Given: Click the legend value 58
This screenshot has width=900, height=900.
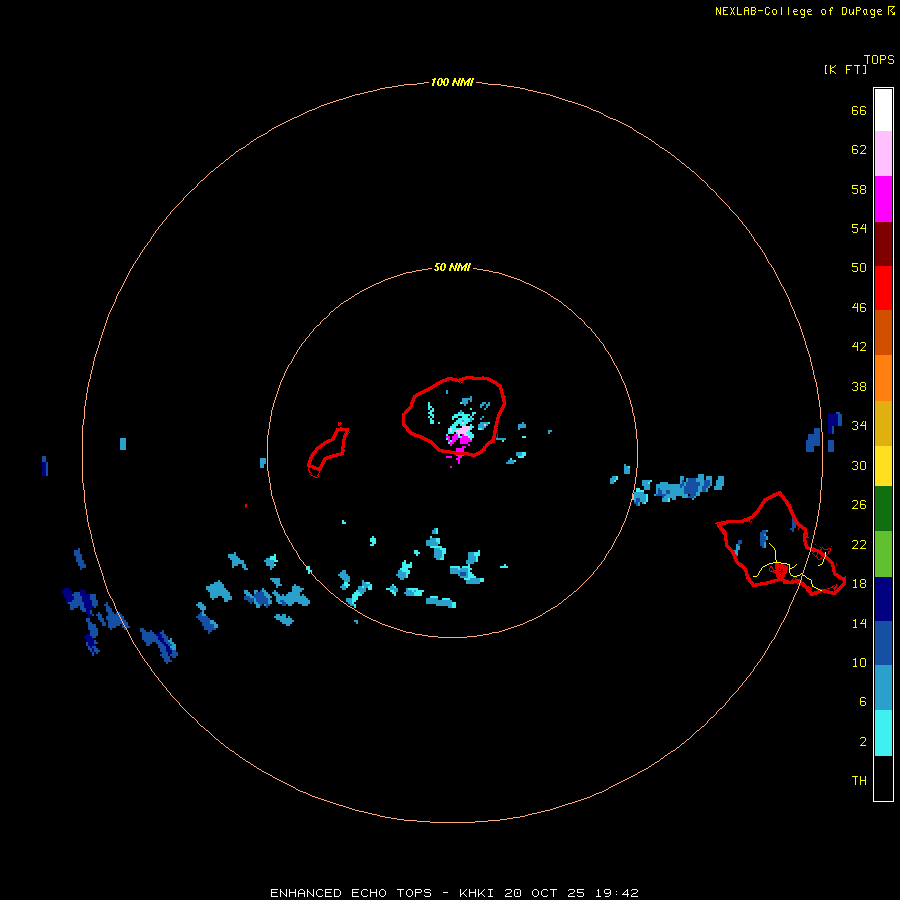Looking at the screenshot, I should 859,189.
